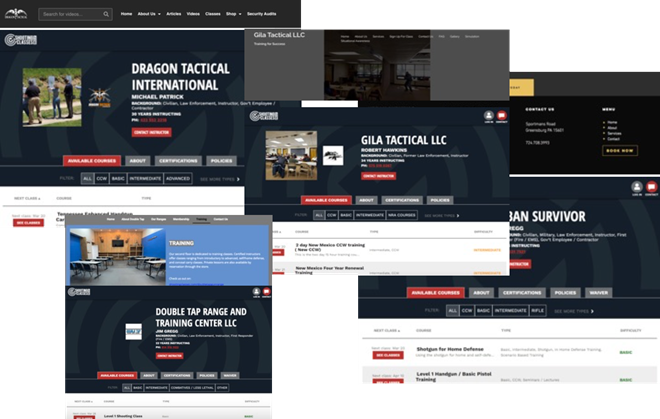Open the Security Audits menu item
This screenshot has width=660, height=419.
point(261,14)
